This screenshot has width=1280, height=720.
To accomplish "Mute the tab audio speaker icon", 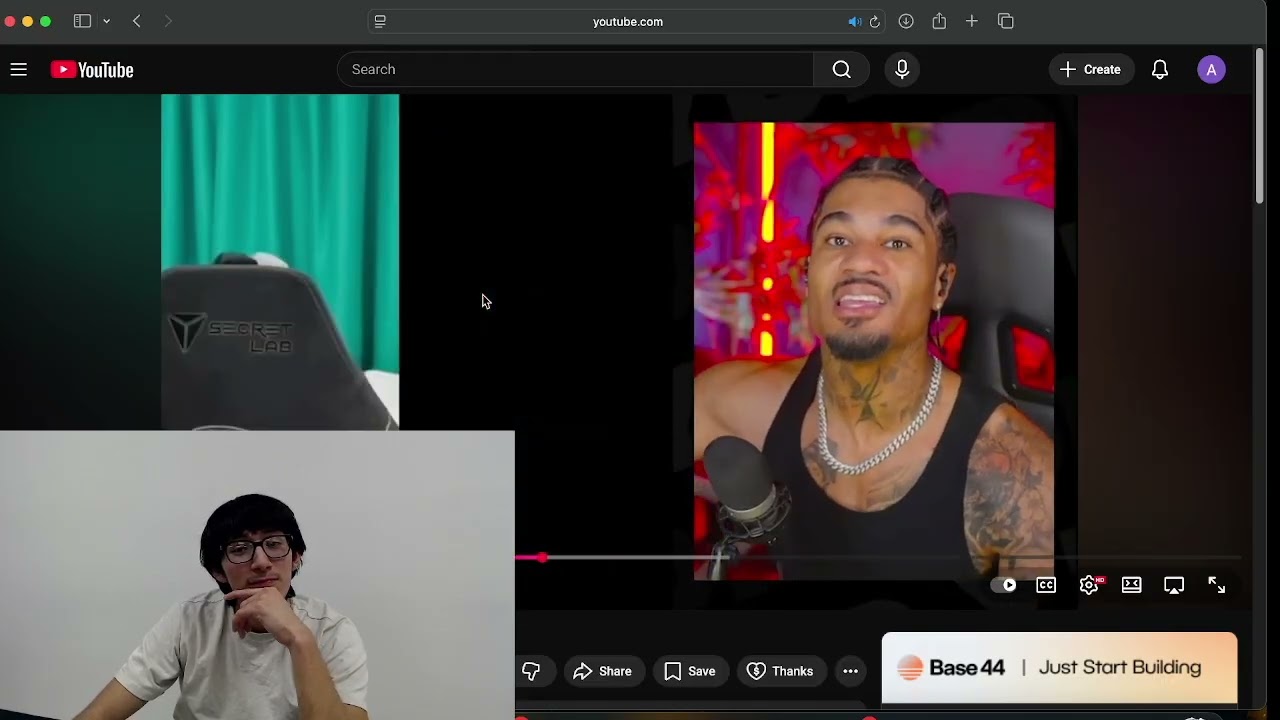I will [x=854, y=21].
